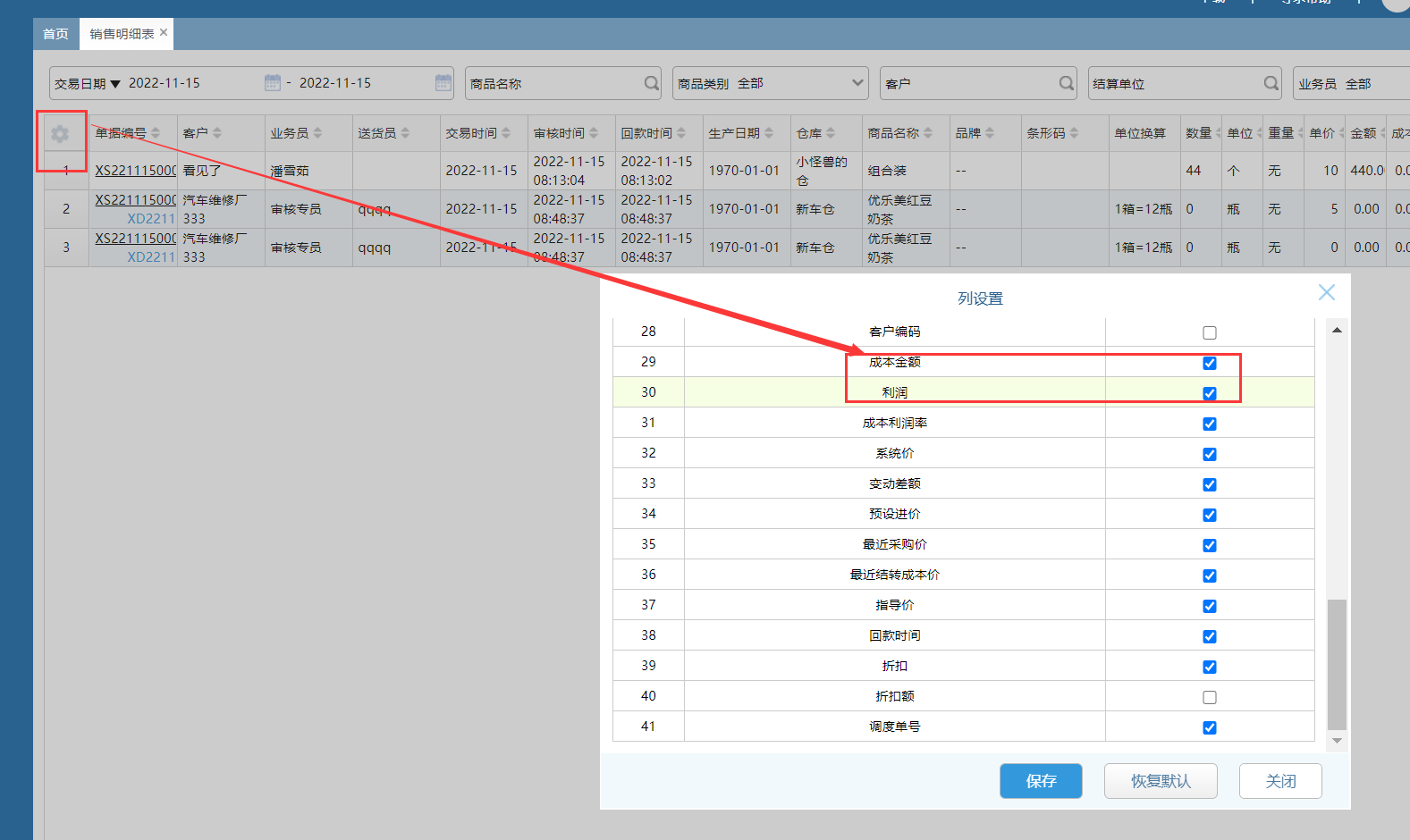Sort by 仓库 column arrows

pyautogui.click(x=831, y=133)
